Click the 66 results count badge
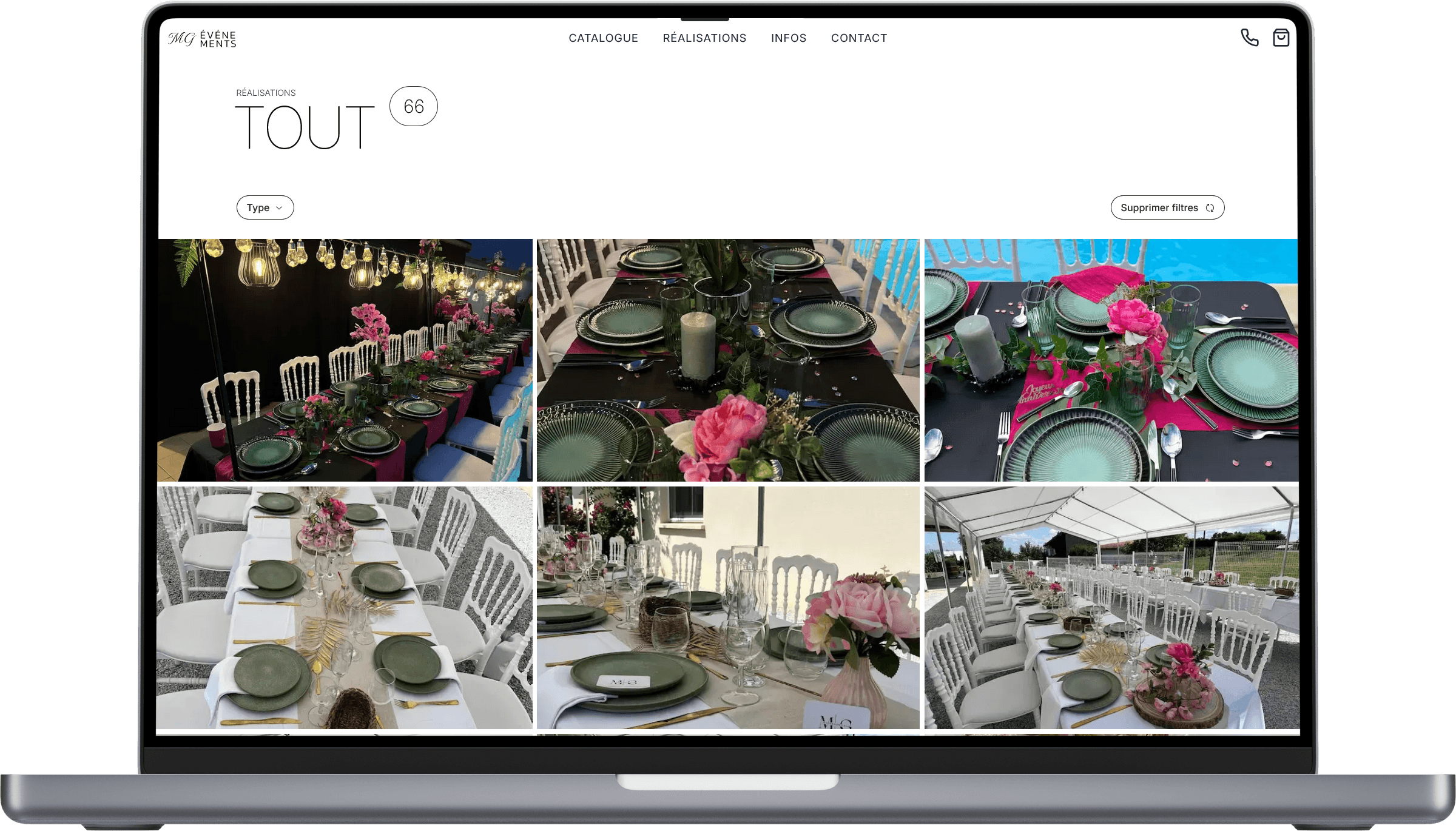1456x831 pixels. click(x=414, y=106)
